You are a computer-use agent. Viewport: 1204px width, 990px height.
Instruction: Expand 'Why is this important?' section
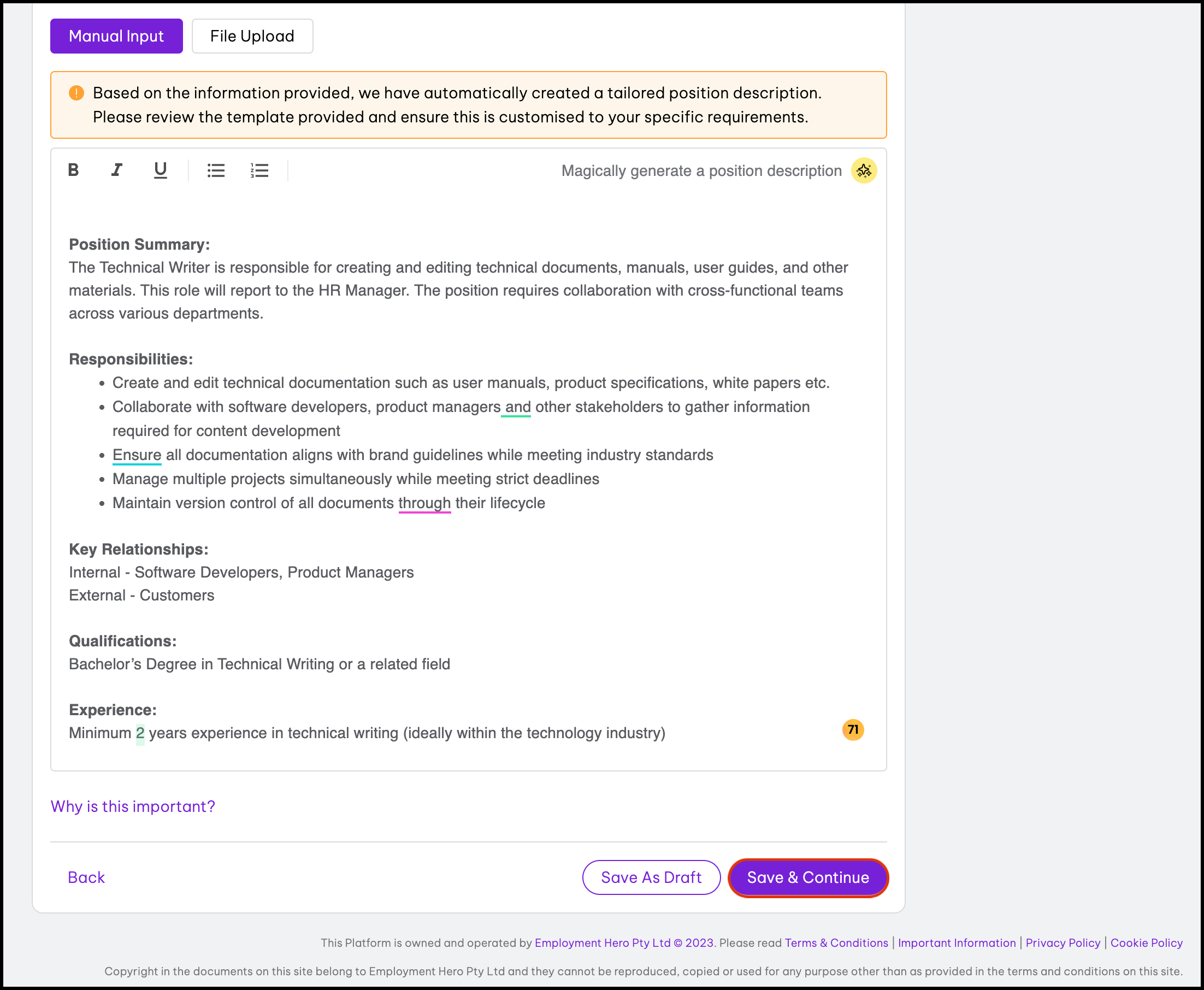[133, 806]
